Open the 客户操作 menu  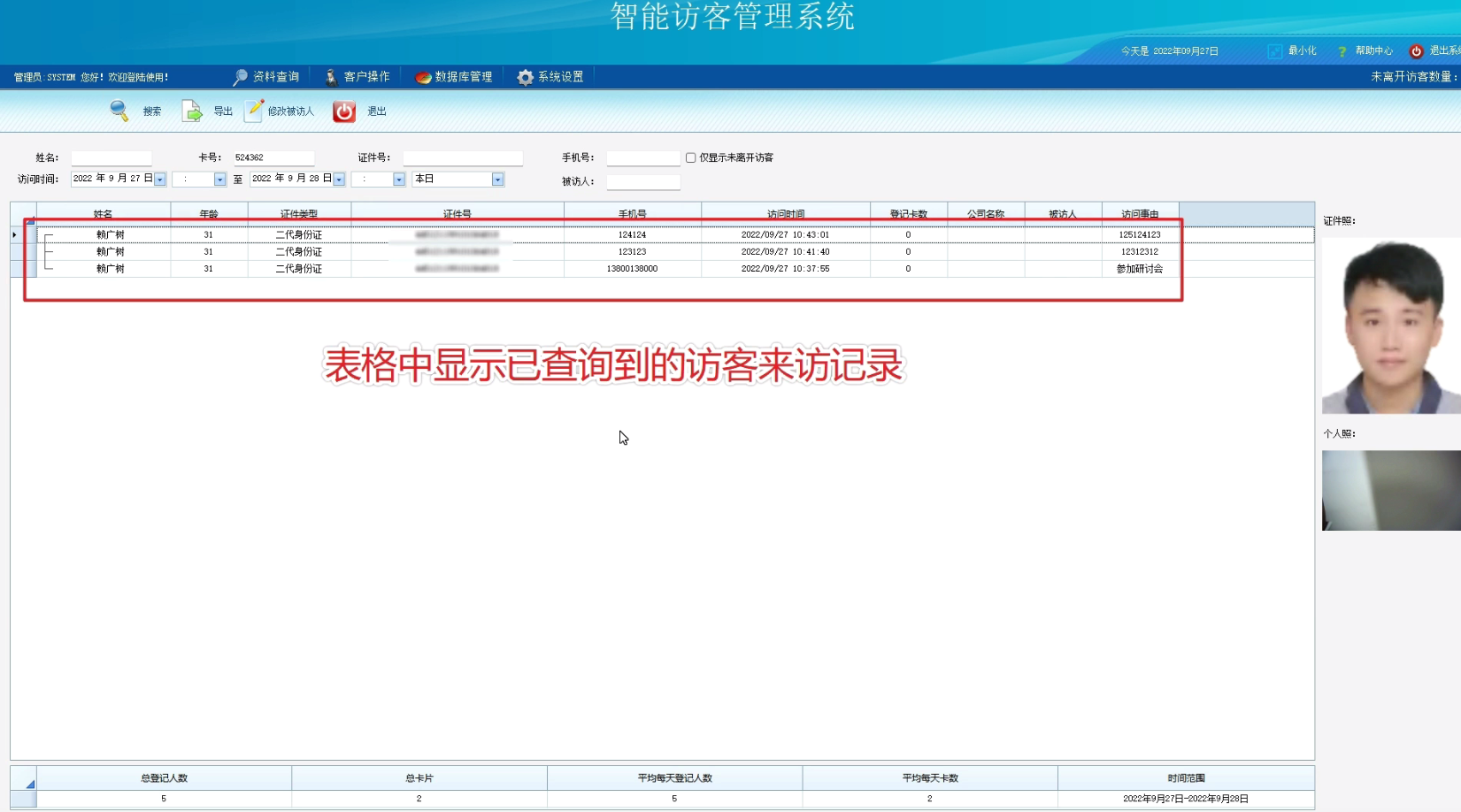358,77
